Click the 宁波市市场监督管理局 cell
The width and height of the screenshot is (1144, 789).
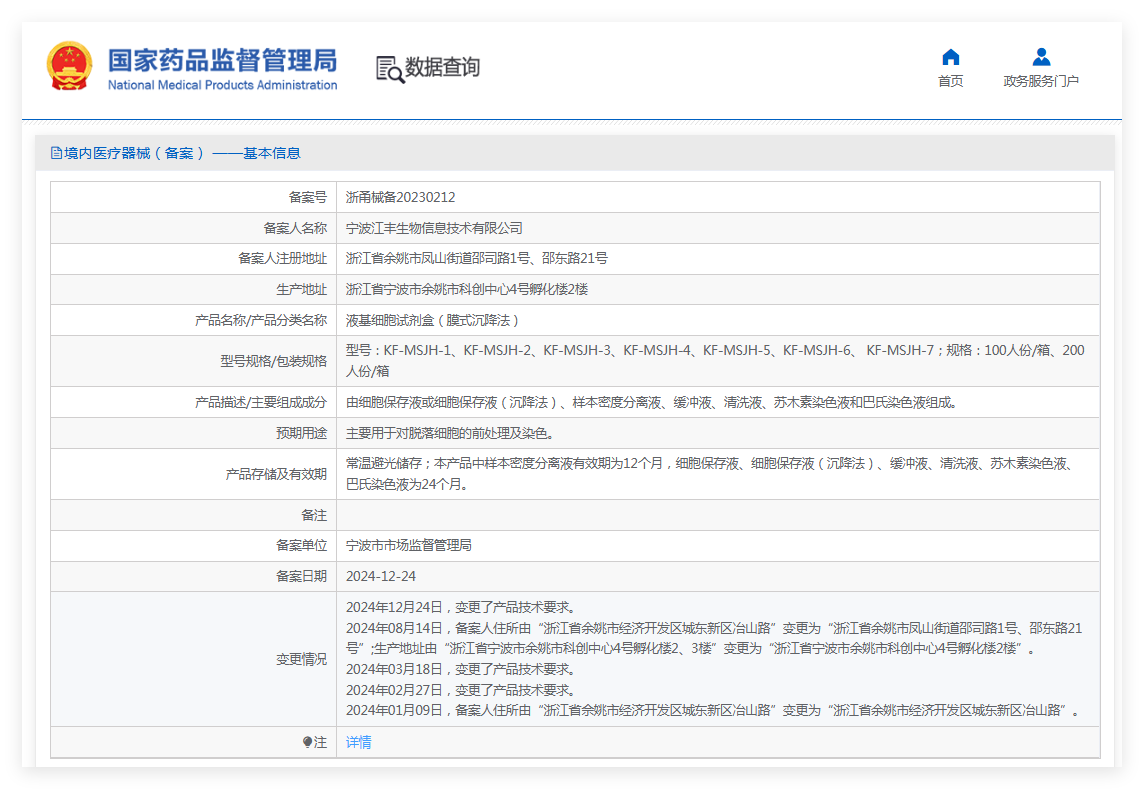pyautogui.click(x=718, y=546)
